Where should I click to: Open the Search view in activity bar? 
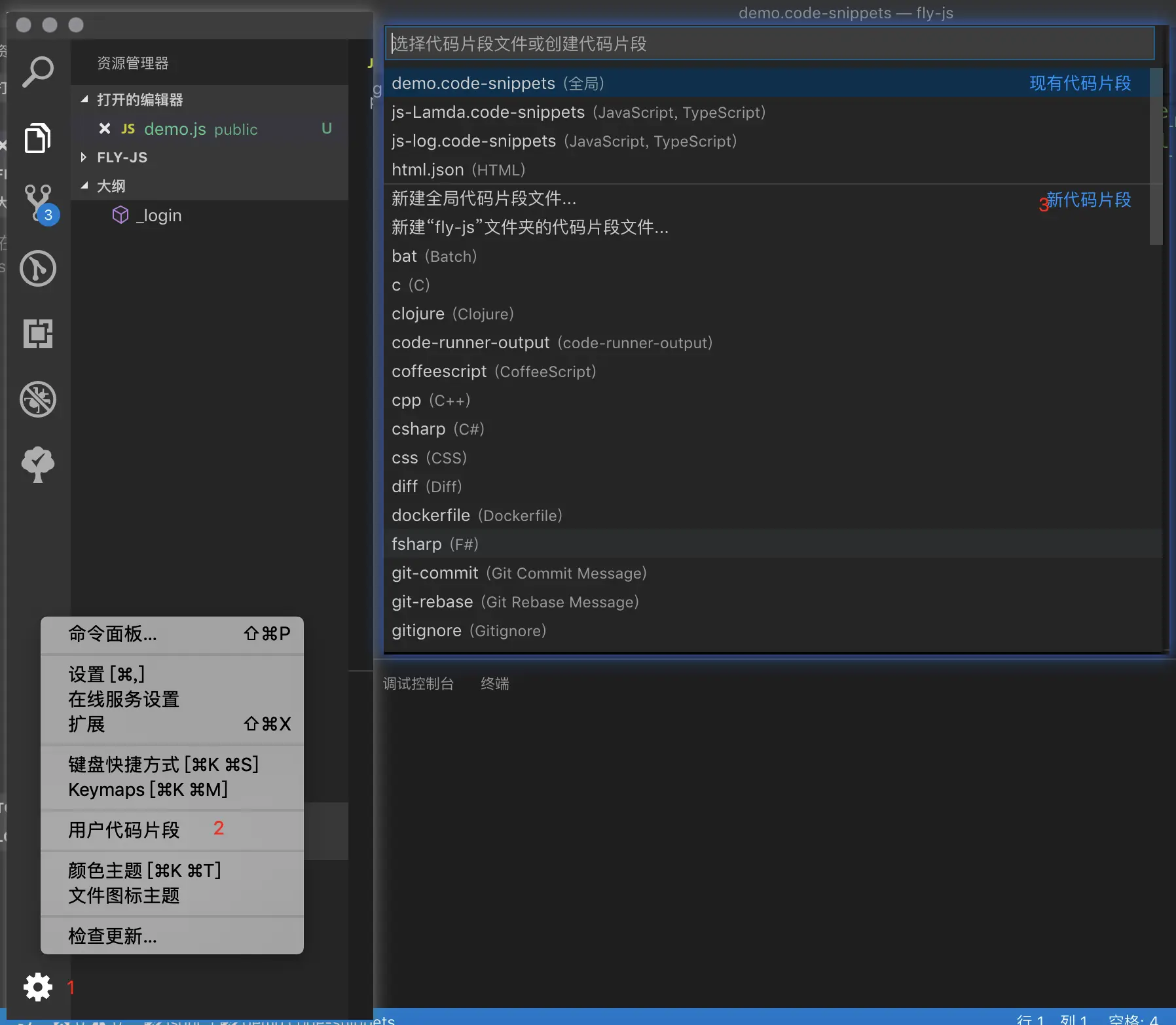[38, 71]
